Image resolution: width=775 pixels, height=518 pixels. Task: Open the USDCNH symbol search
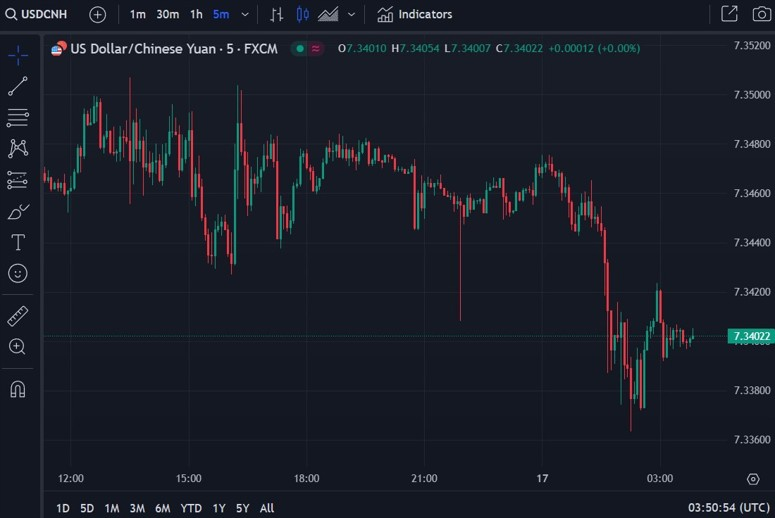tap(37, 14)
